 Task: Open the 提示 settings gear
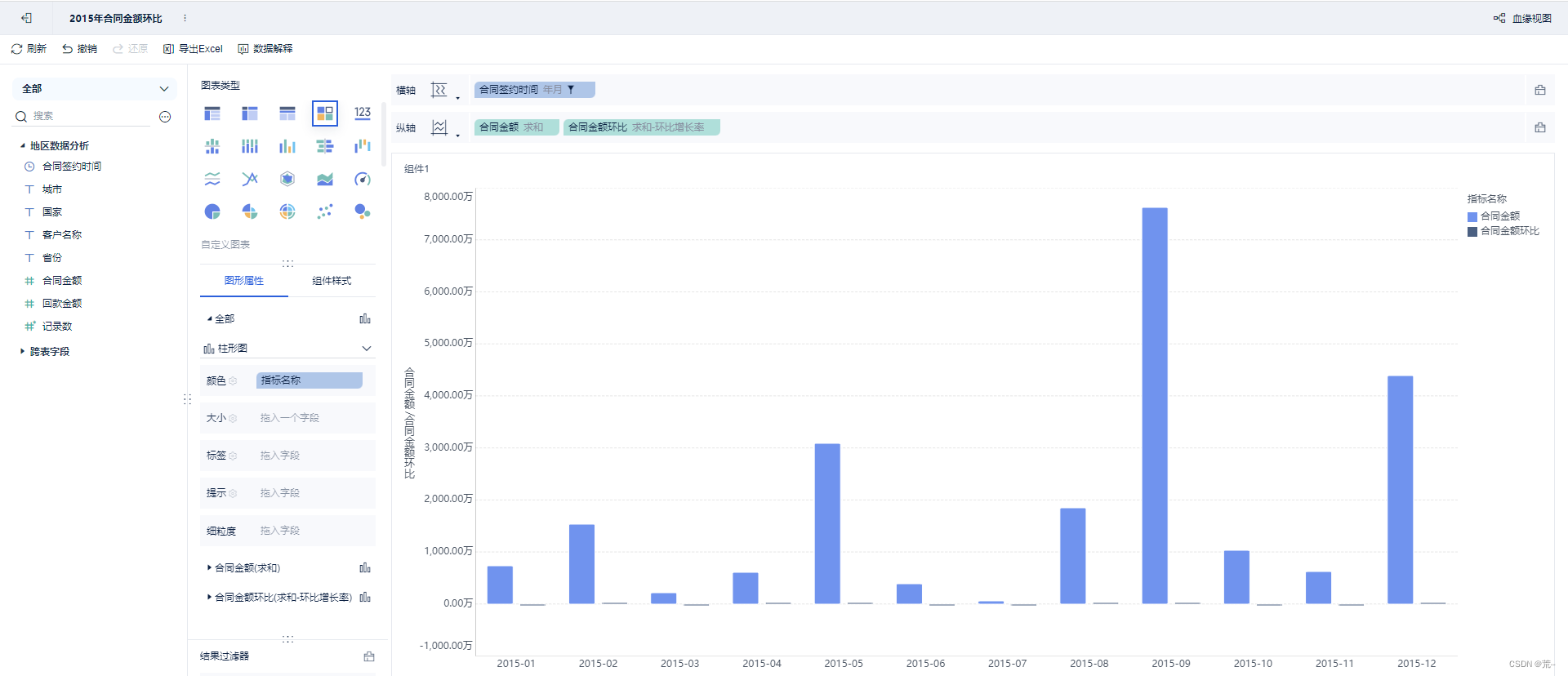233,494
